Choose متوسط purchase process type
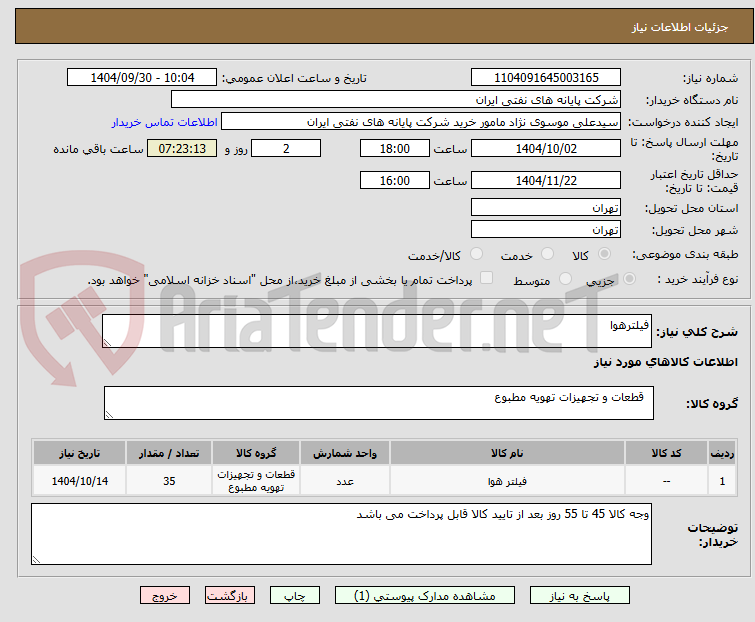Image resolution: width=755 pixels, height=622 pixels. 565,279
